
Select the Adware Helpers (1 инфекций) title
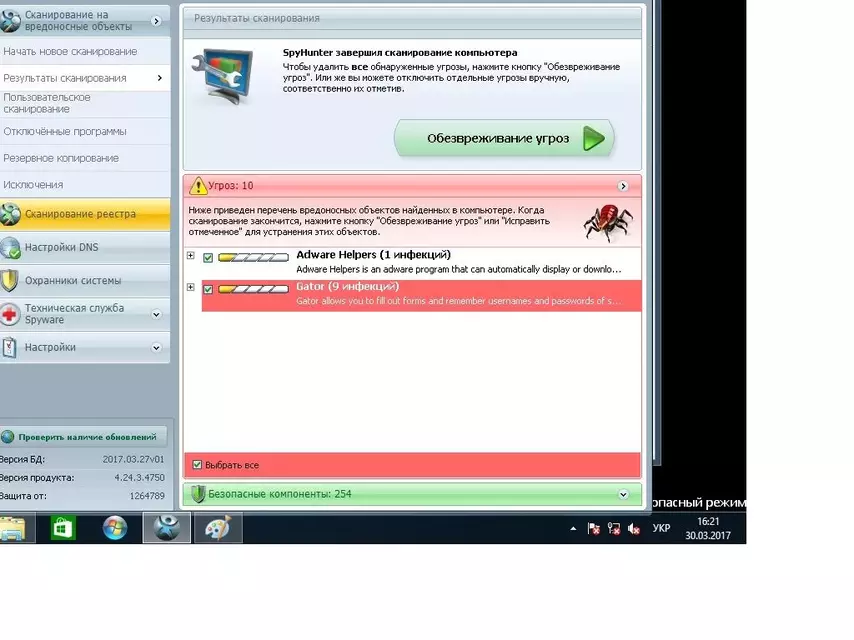tap(374, 254)
